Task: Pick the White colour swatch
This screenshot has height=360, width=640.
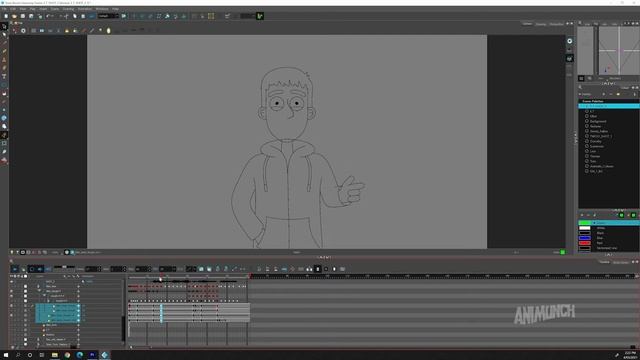Action: 584,228
